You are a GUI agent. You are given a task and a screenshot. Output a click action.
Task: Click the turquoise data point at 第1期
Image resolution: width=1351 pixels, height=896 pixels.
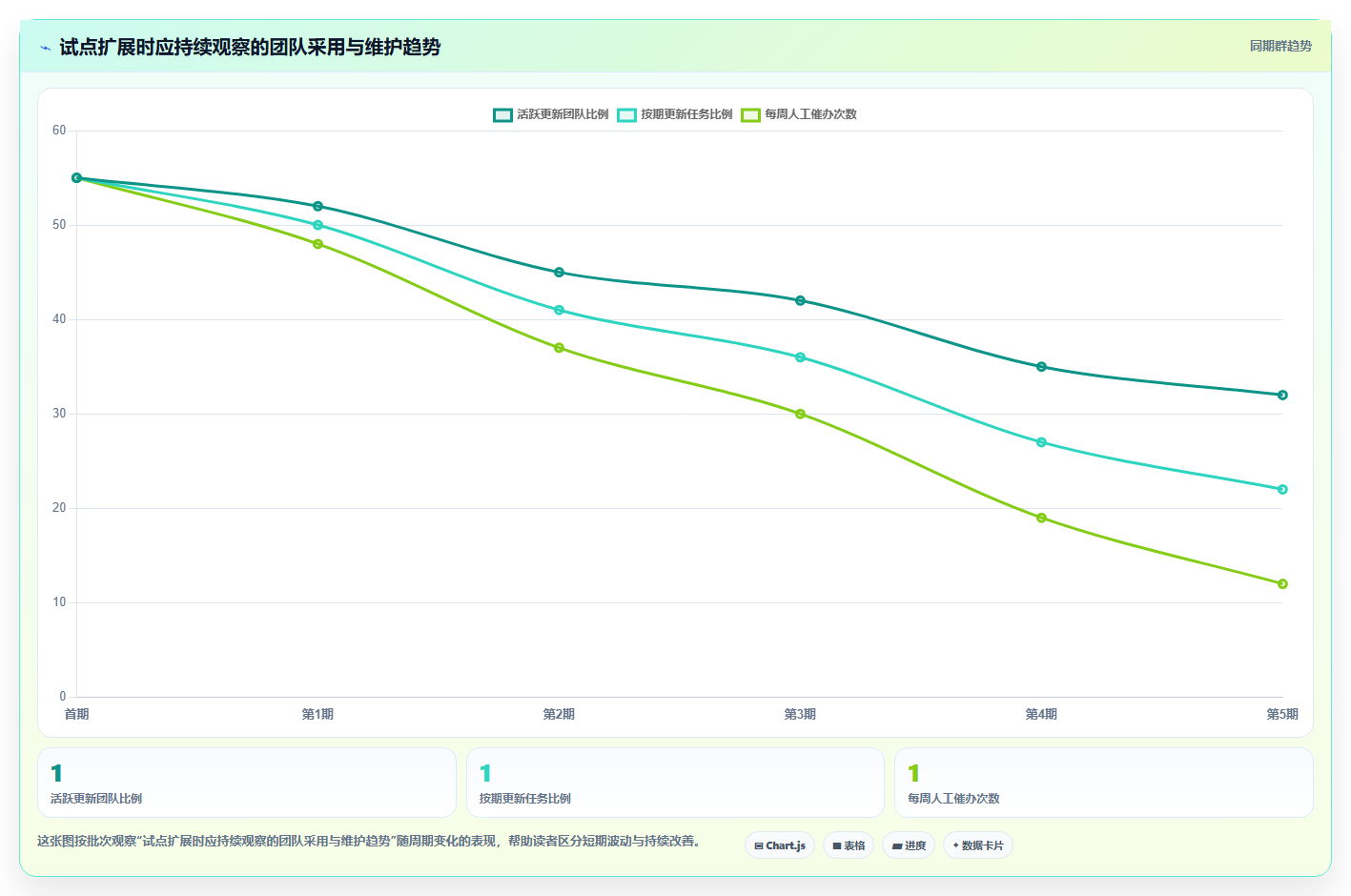(x=318, y=225)
